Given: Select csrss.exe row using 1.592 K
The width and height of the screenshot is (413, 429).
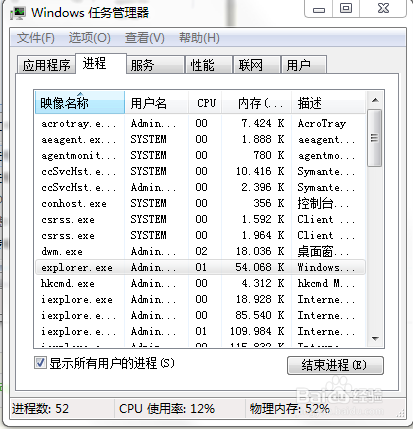Looking at the screenshot, I should coord(200,220).
